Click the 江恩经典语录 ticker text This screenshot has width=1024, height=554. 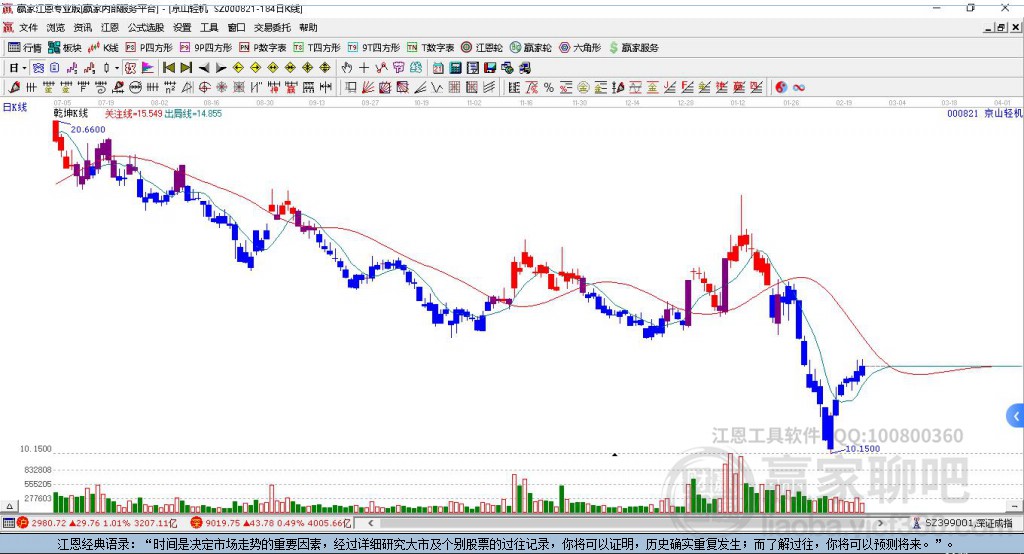pyautogui.click(x=505, y=544)
